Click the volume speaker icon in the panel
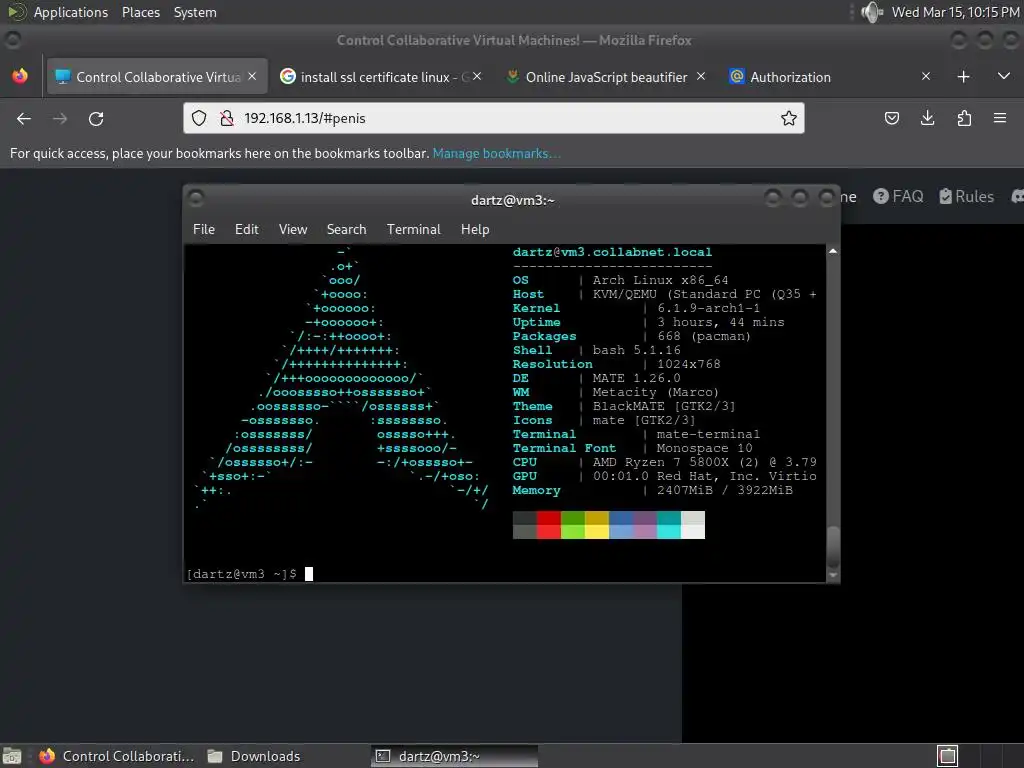The image size is (1024, 768). 872,12
